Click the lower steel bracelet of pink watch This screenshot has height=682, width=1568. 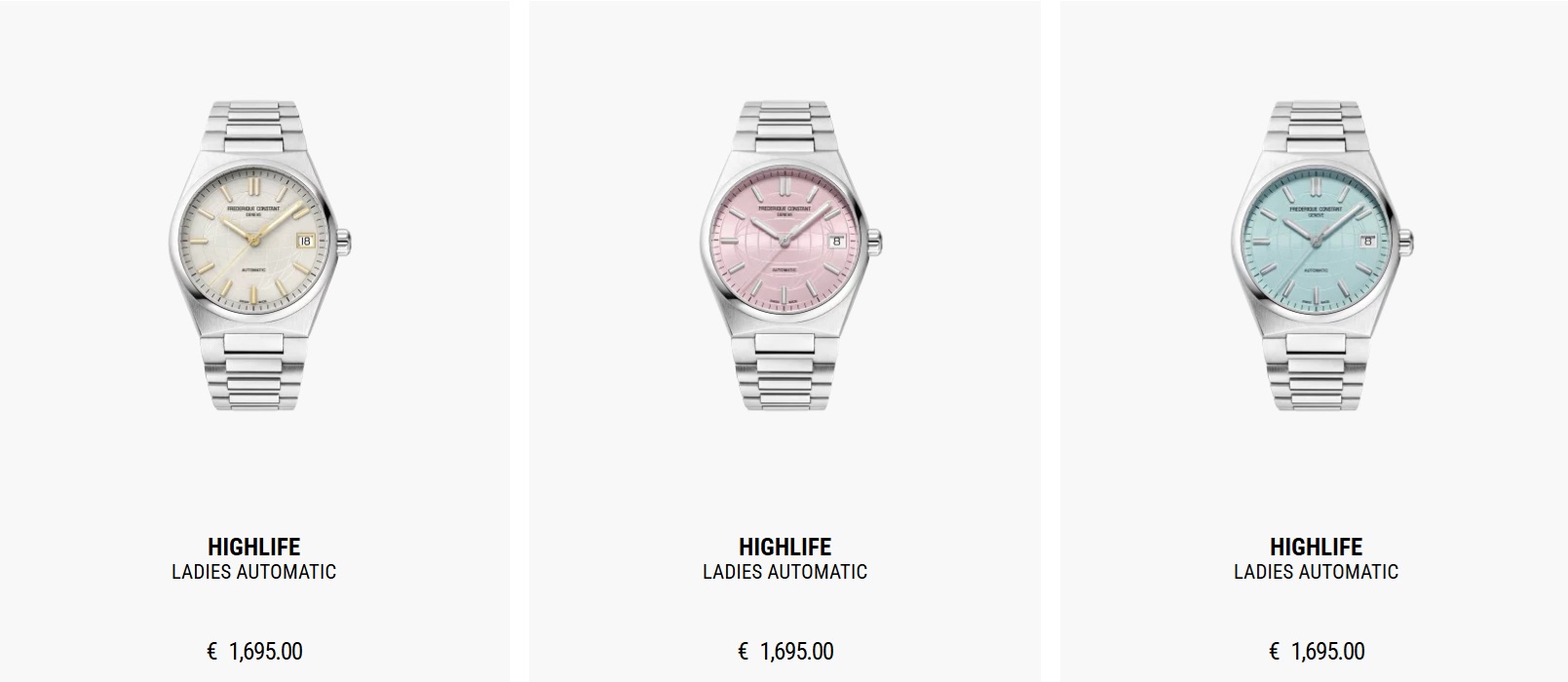tap(784, 370)
